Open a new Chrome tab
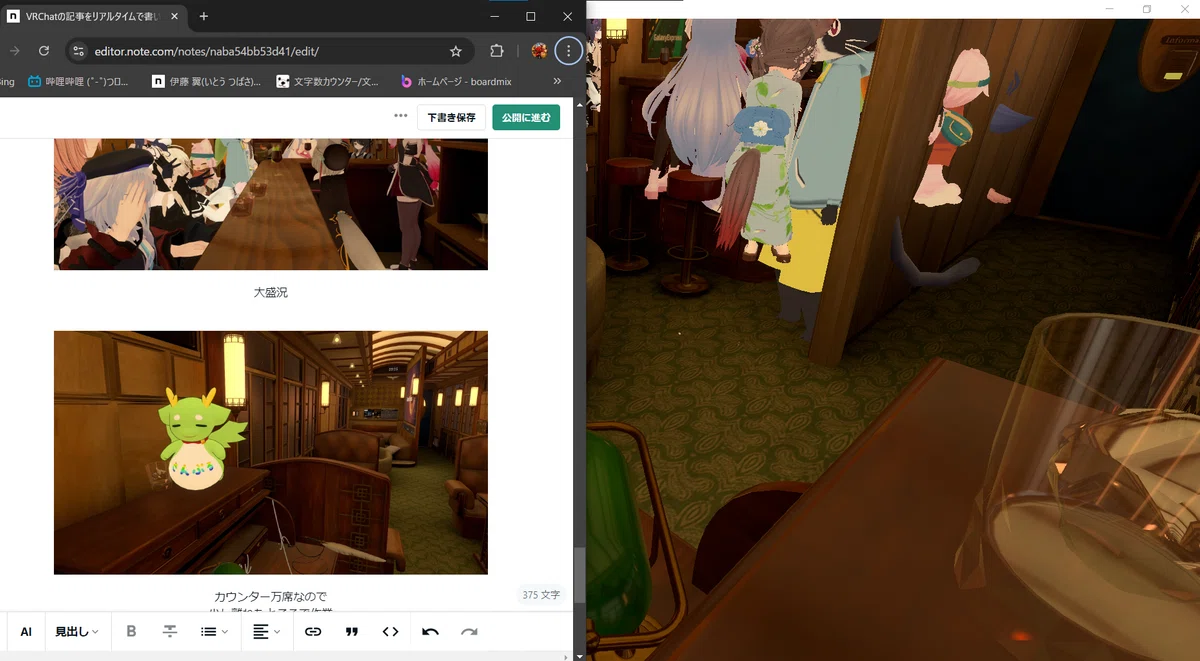Viewport: 1200px width, 661px height. pos(204,16)
